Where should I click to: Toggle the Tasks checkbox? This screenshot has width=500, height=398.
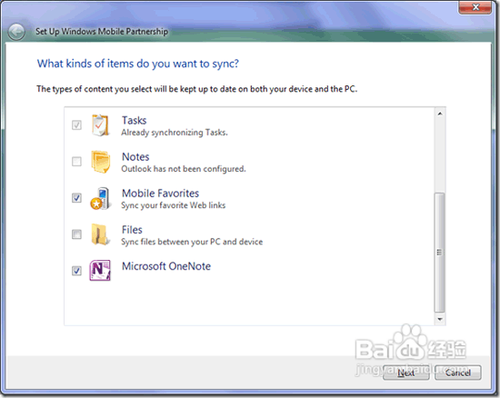pyautogui.click(x=77, y=125)
